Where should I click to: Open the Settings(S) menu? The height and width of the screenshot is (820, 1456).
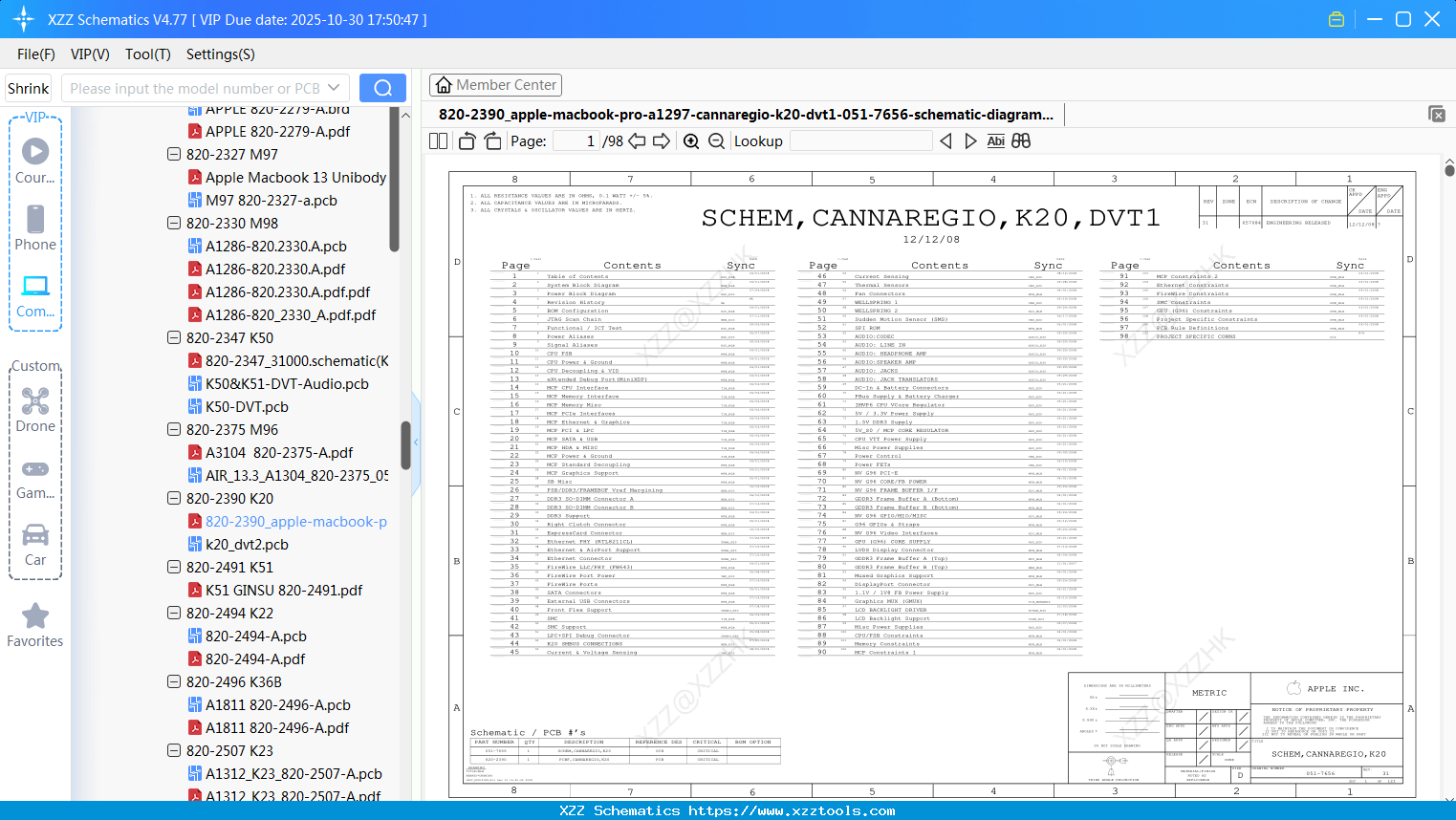(x=221, y=54)
